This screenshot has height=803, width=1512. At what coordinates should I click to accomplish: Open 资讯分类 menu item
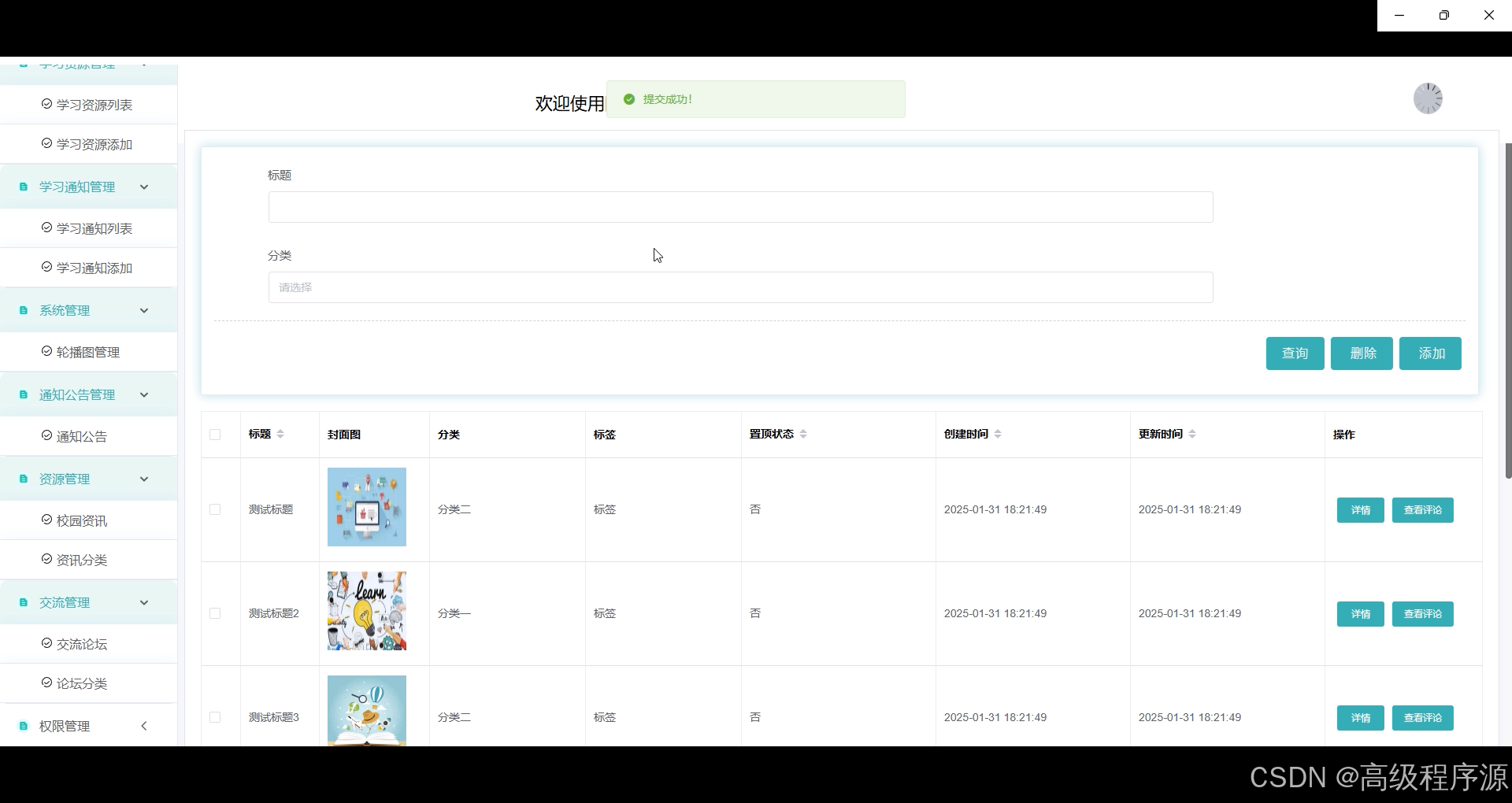point(88,560)
